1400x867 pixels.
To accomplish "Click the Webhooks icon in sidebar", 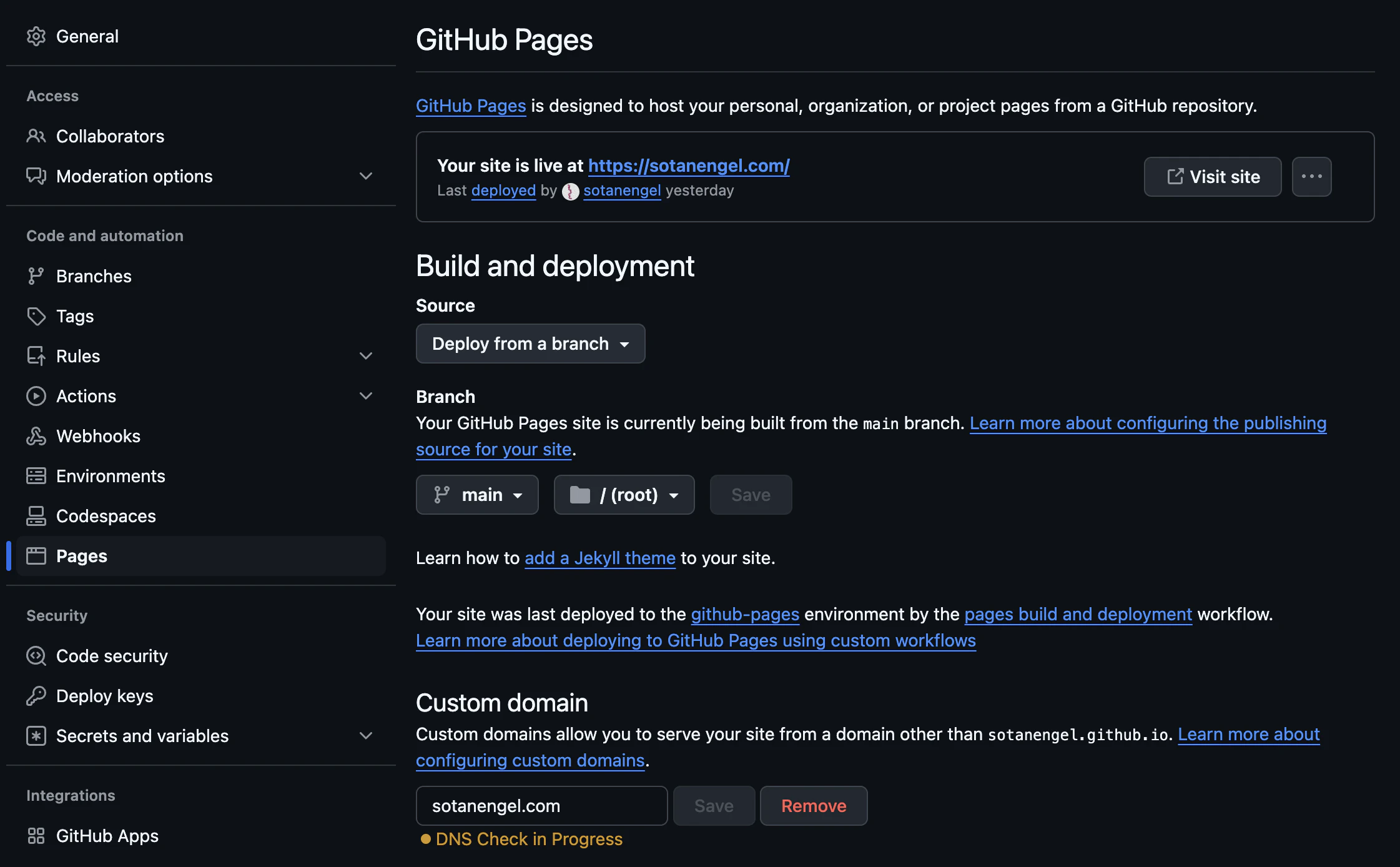I will coord(36,436).
